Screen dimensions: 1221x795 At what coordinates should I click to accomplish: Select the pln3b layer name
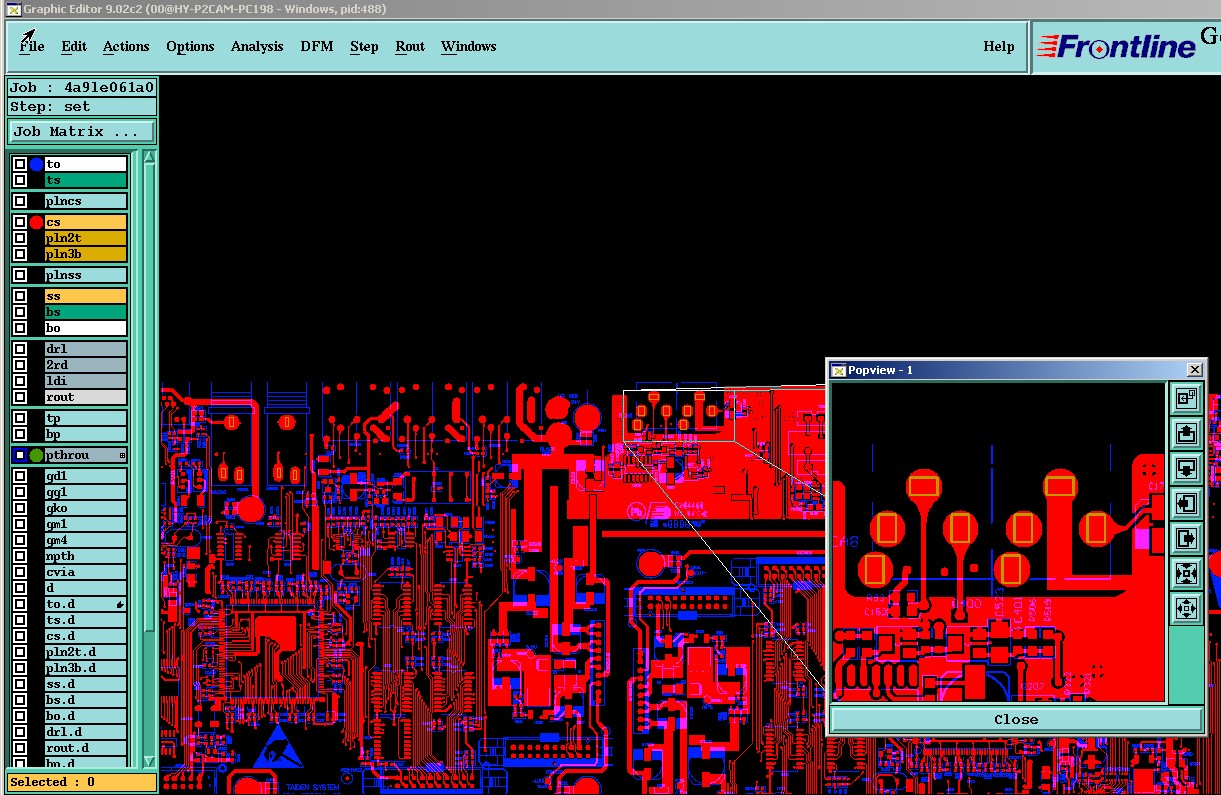[86, 254]
